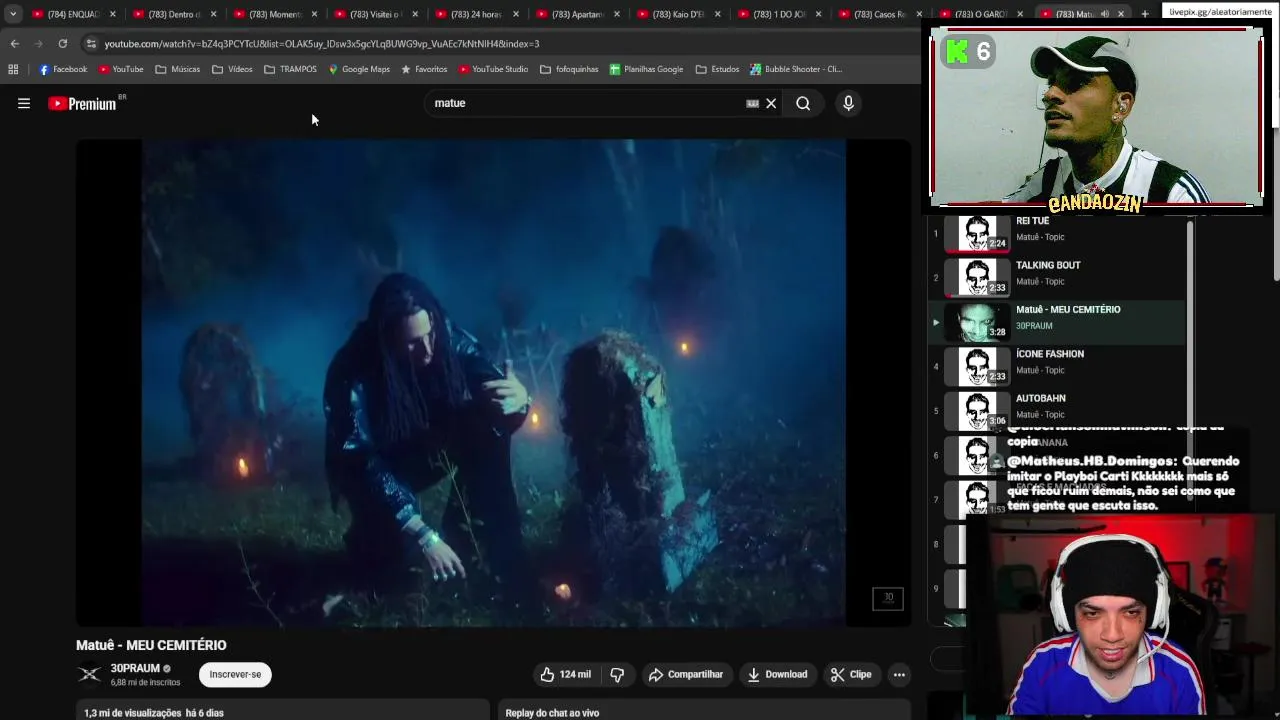Open the Favoritos bookmark

[424, 69]
